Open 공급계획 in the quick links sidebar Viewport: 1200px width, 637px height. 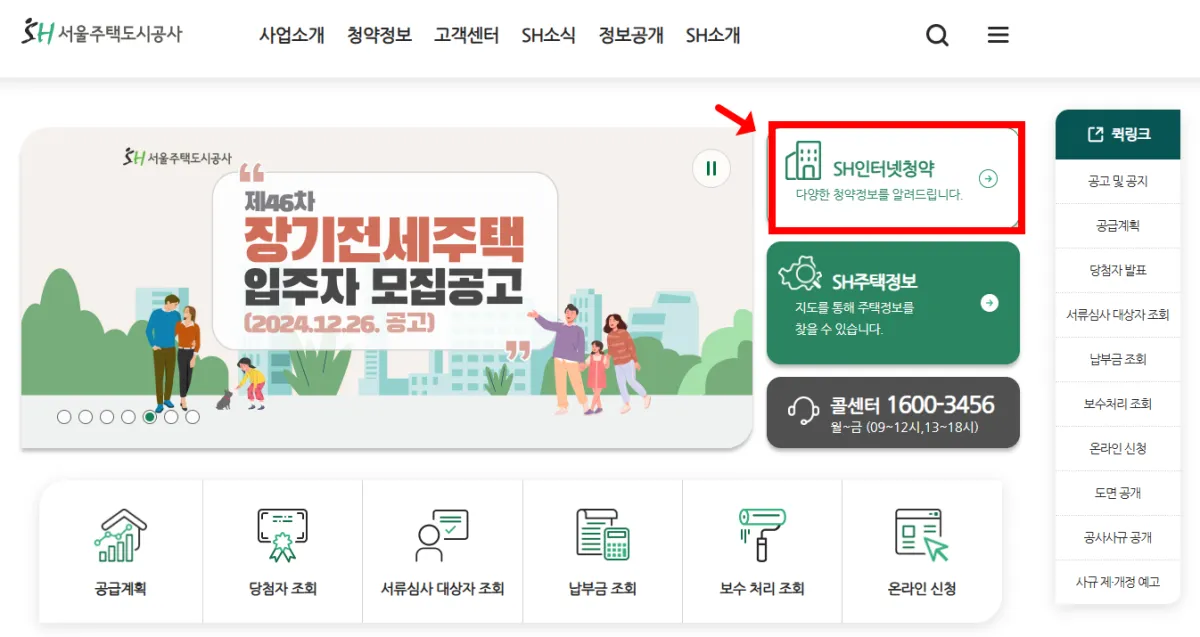coord(1118,226)
